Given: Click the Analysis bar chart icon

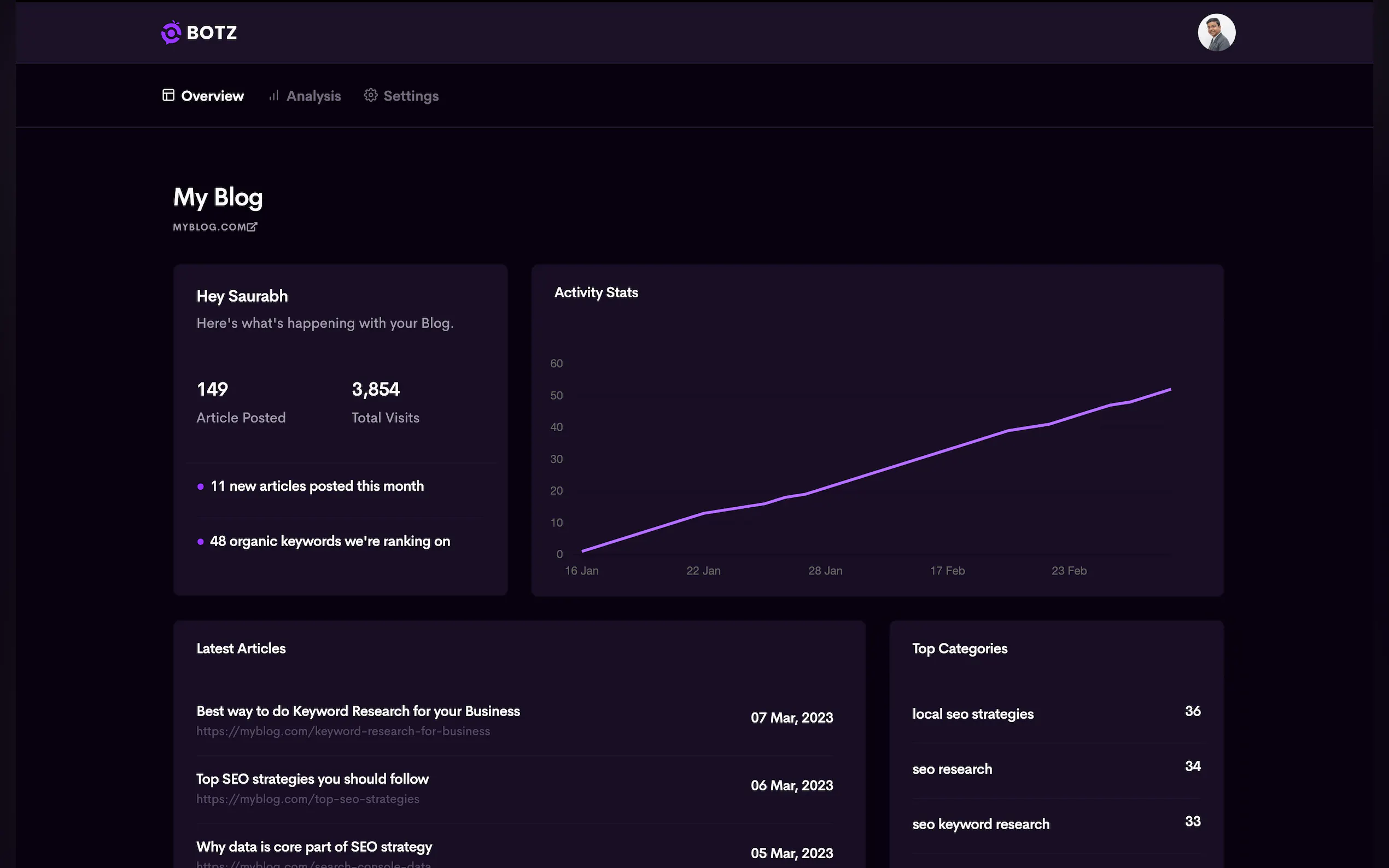Looking at the screenshot, I should (x=274, y=95).
